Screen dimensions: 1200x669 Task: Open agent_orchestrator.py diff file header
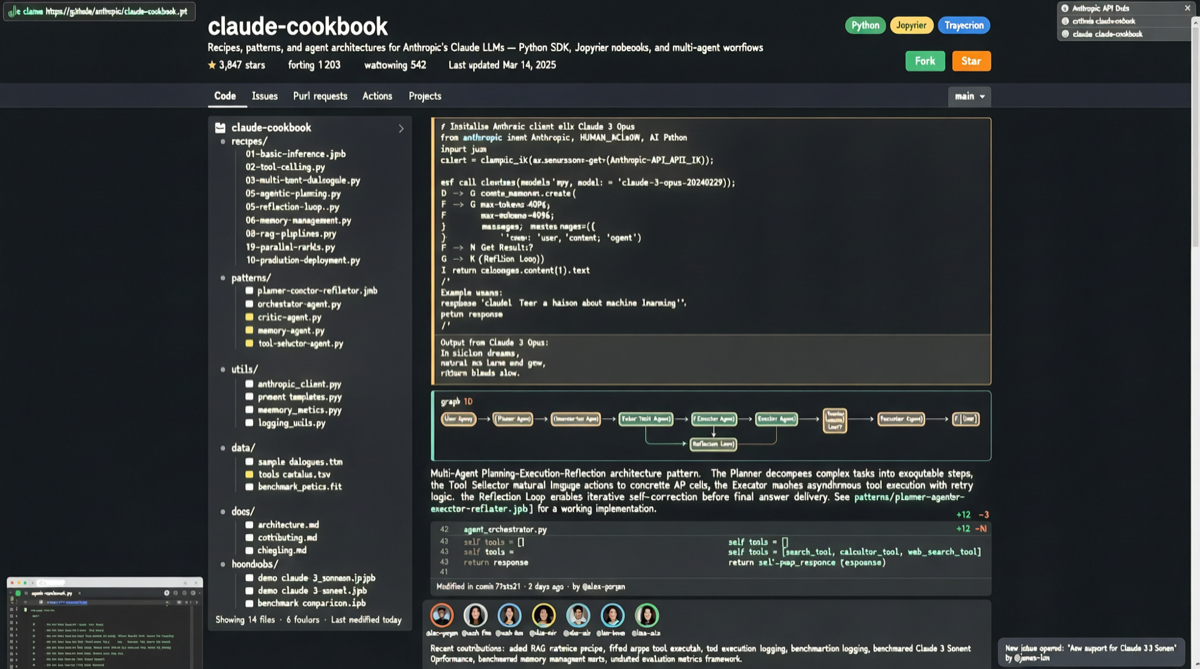505,529
